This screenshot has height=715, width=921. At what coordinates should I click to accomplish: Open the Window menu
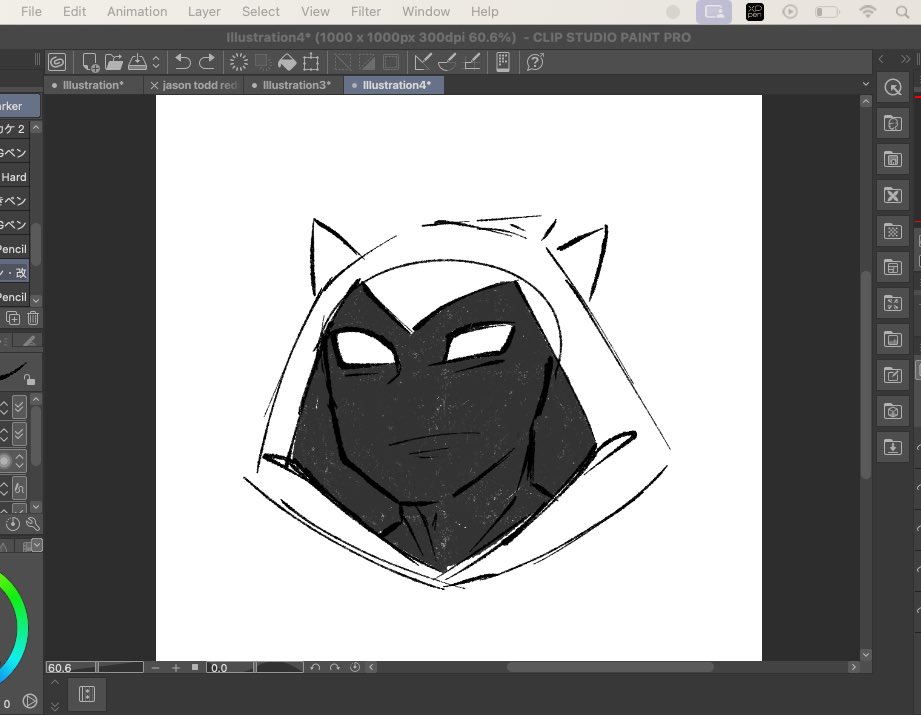[x=426, y=12]
